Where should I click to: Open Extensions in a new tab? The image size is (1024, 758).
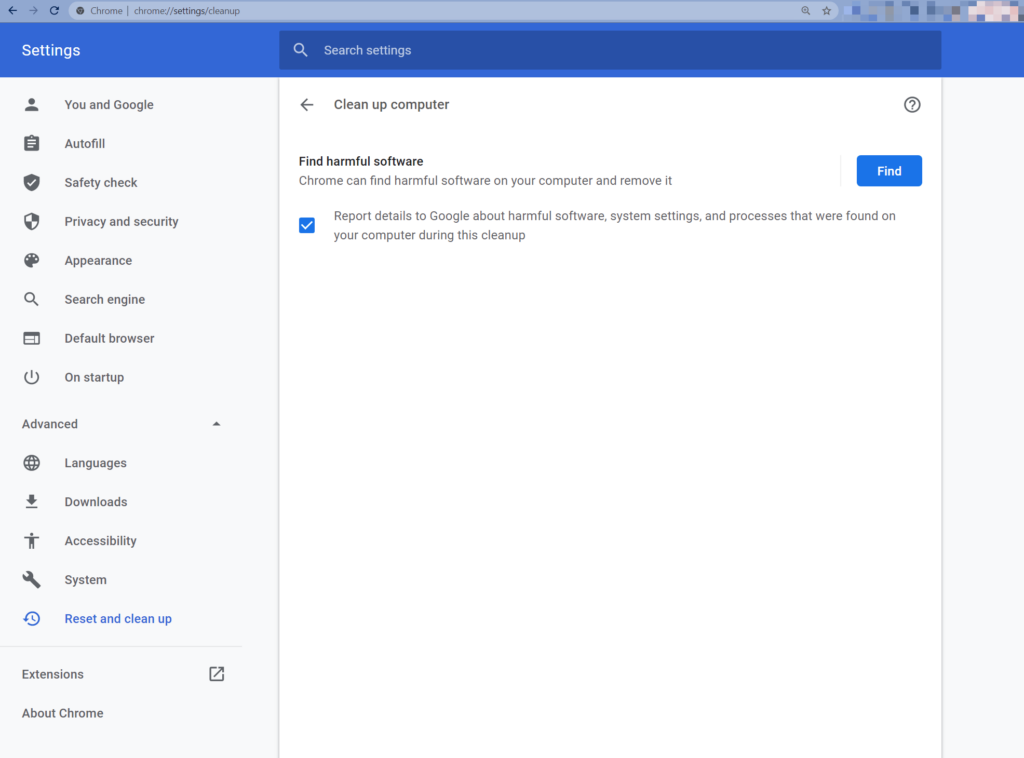[216, 674]
